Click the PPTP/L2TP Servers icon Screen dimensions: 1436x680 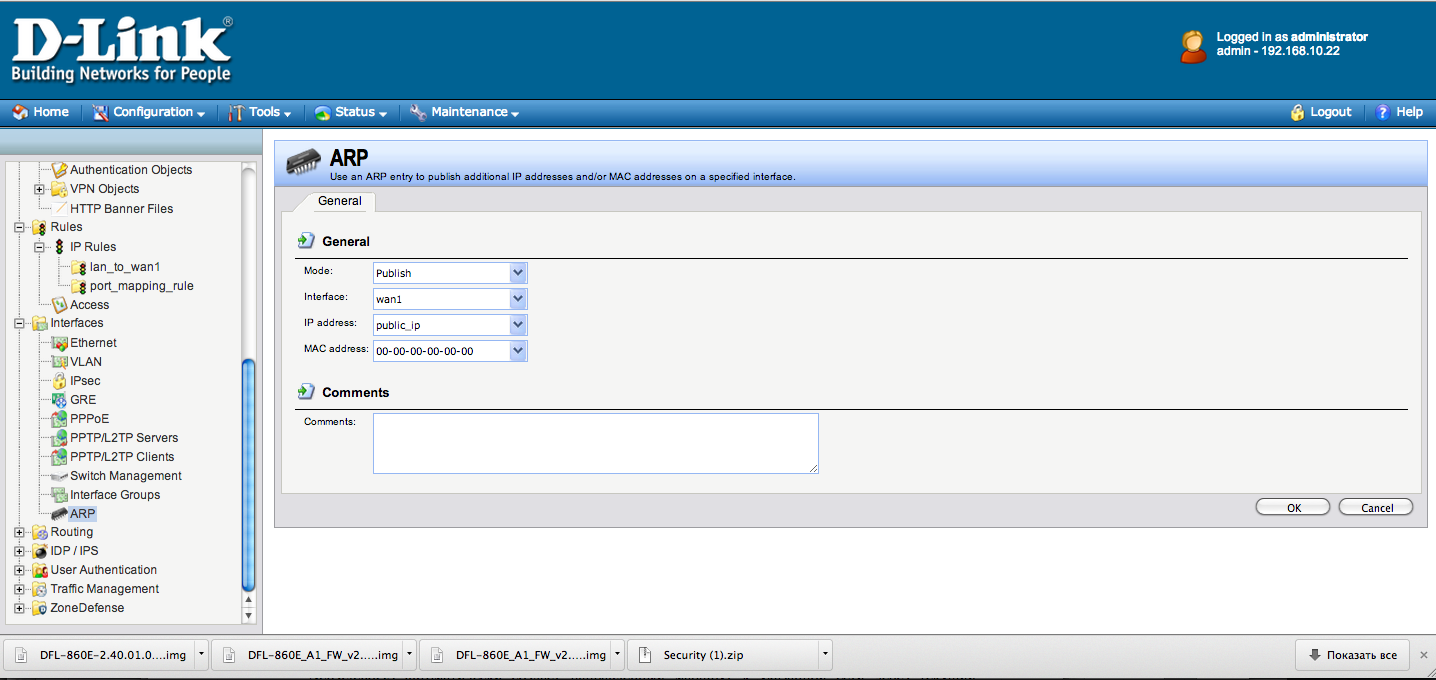coord(59,438)
